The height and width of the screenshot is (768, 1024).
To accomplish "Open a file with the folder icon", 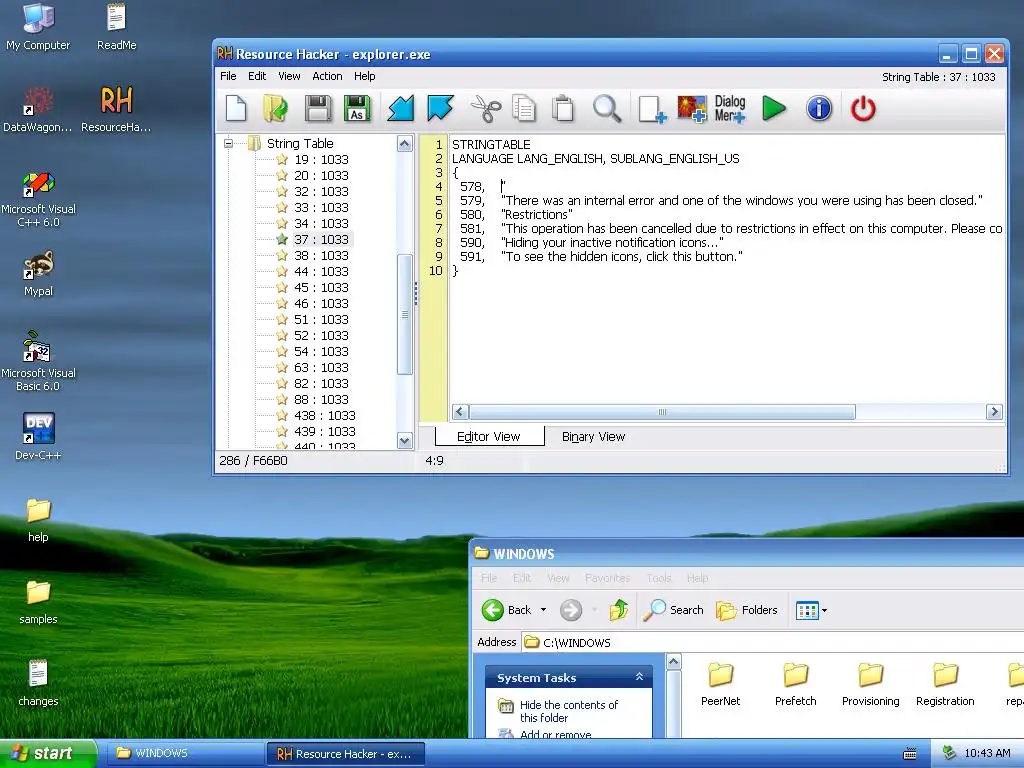I will point(276,108).
